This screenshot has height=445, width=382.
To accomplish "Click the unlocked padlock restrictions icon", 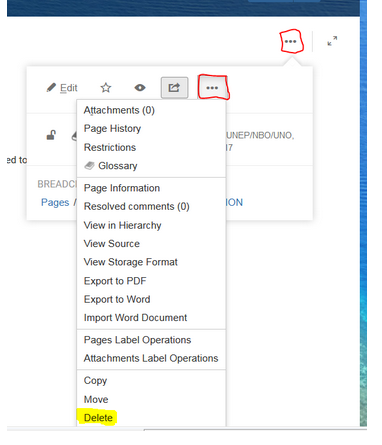I will click(x=51, y=135).
